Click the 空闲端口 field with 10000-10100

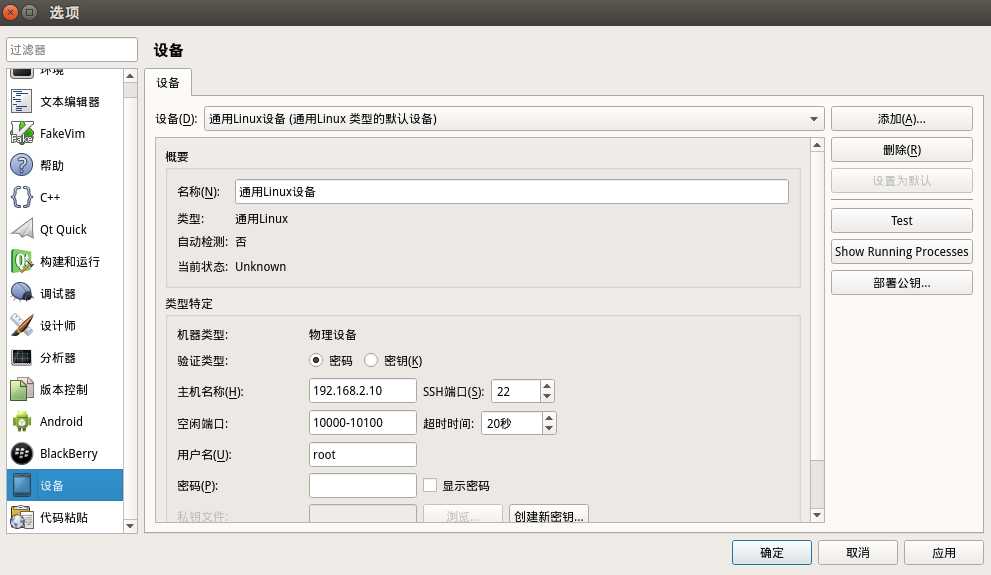(362, 423)
